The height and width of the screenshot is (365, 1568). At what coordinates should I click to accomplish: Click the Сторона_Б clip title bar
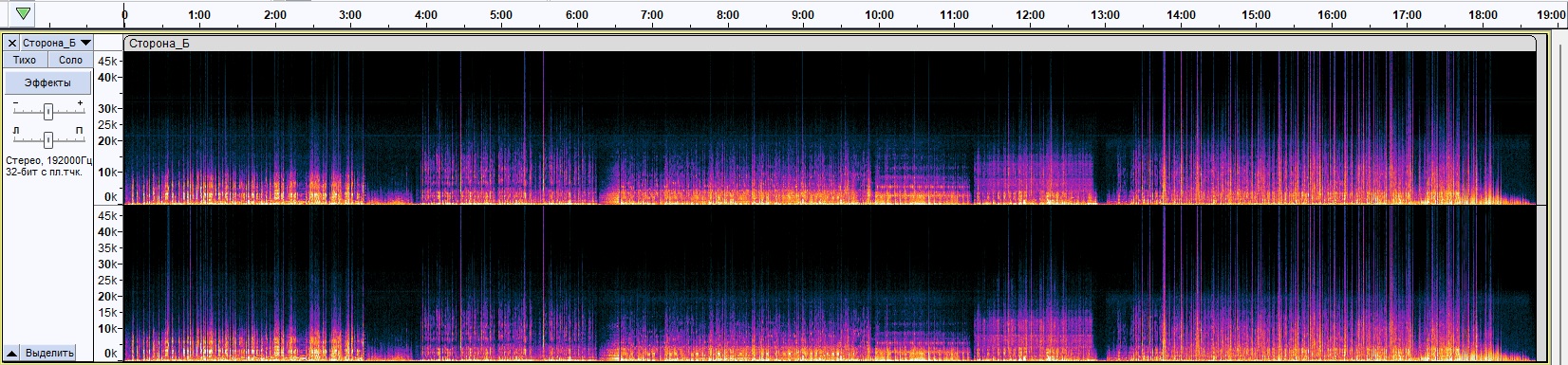(830, 43)
